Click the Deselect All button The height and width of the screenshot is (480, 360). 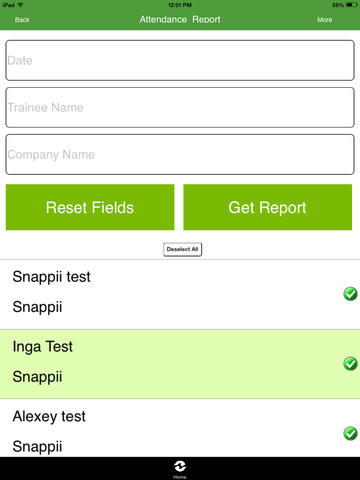[x=182, y=249]
